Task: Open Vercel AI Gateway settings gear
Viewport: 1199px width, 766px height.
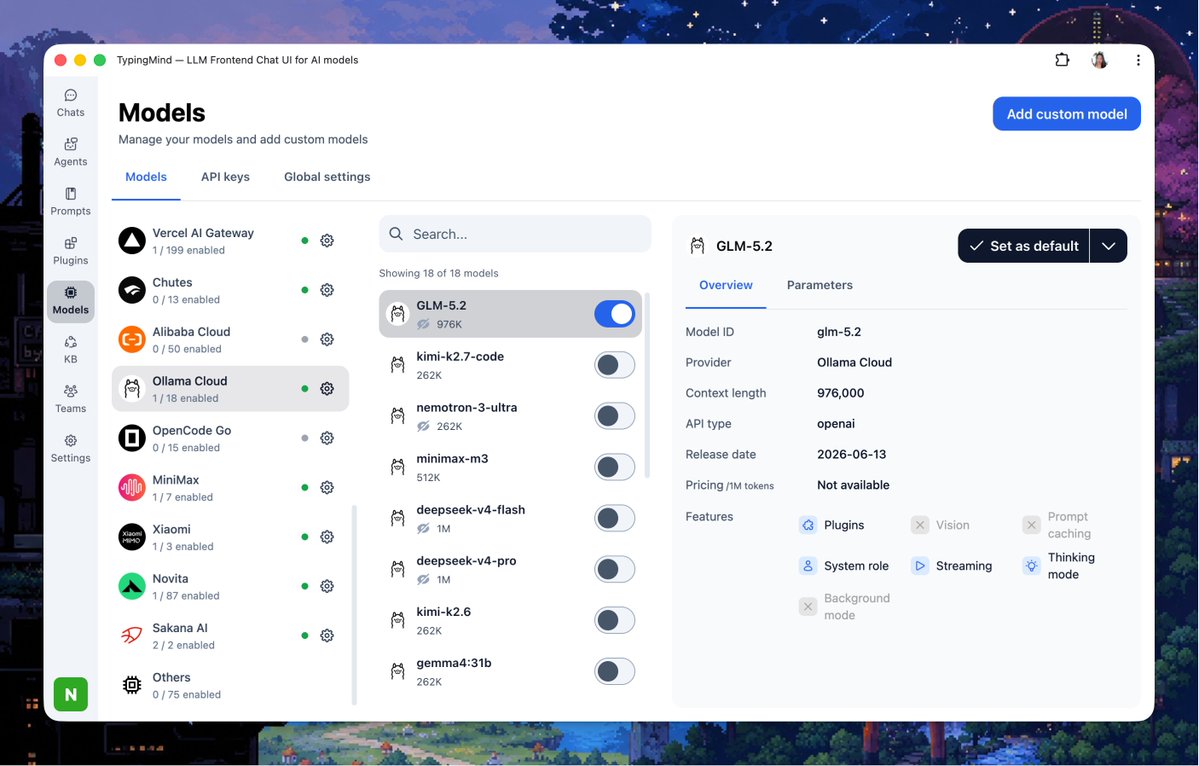Action: click(x=327, y=240)
